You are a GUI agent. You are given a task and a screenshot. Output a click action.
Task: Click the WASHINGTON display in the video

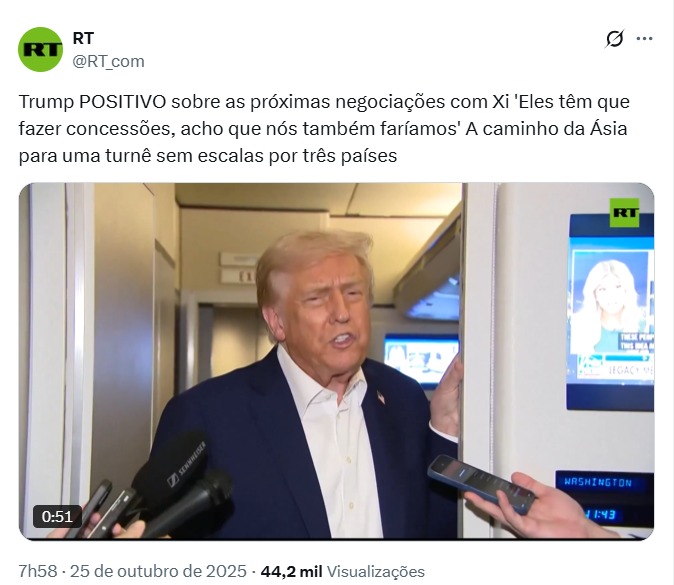click(x=598, y=482)
